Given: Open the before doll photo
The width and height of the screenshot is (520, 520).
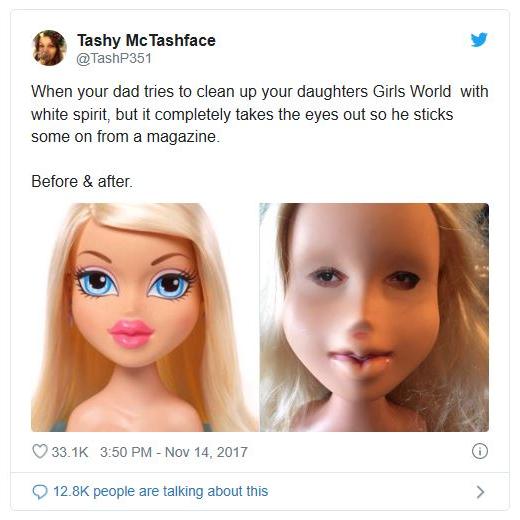Looking at the screenshot, I should click(x=144, y=317).
